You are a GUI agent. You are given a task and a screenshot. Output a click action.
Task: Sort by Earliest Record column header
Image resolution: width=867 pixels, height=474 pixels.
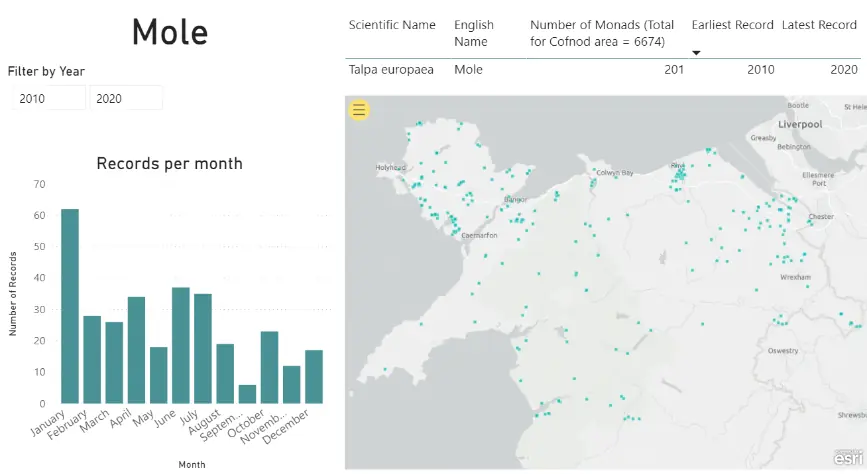tap(732, 25)
